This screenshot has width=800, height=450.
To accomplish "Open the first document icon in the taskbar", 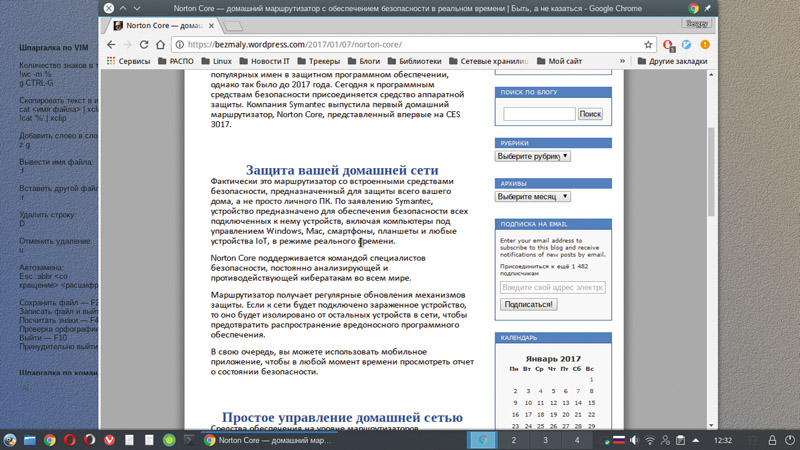I will tap(129, 440).
